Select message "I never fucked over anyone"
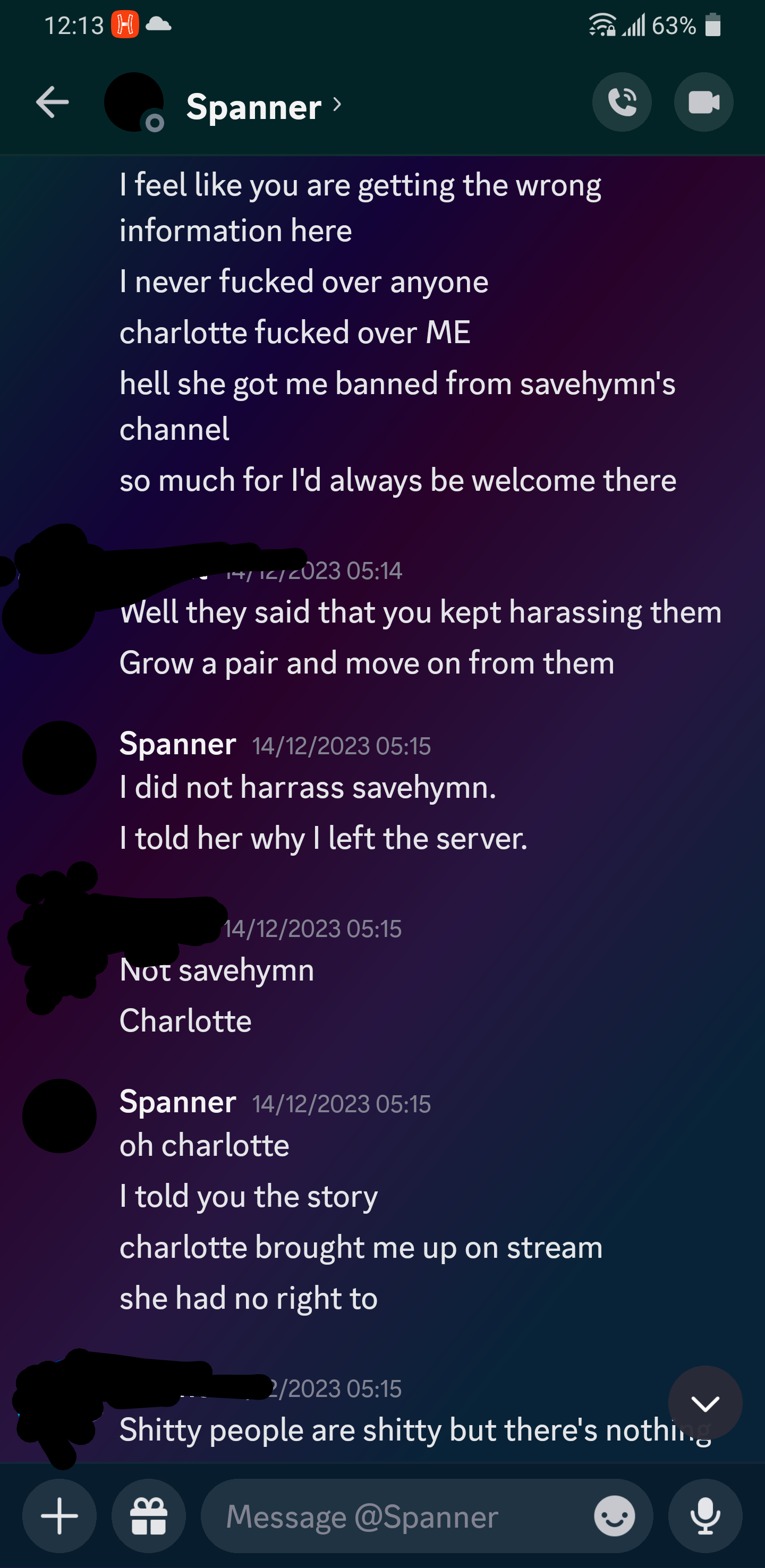Image resolution: width=765 pixels, height=1568 pixels. (304, 281)
